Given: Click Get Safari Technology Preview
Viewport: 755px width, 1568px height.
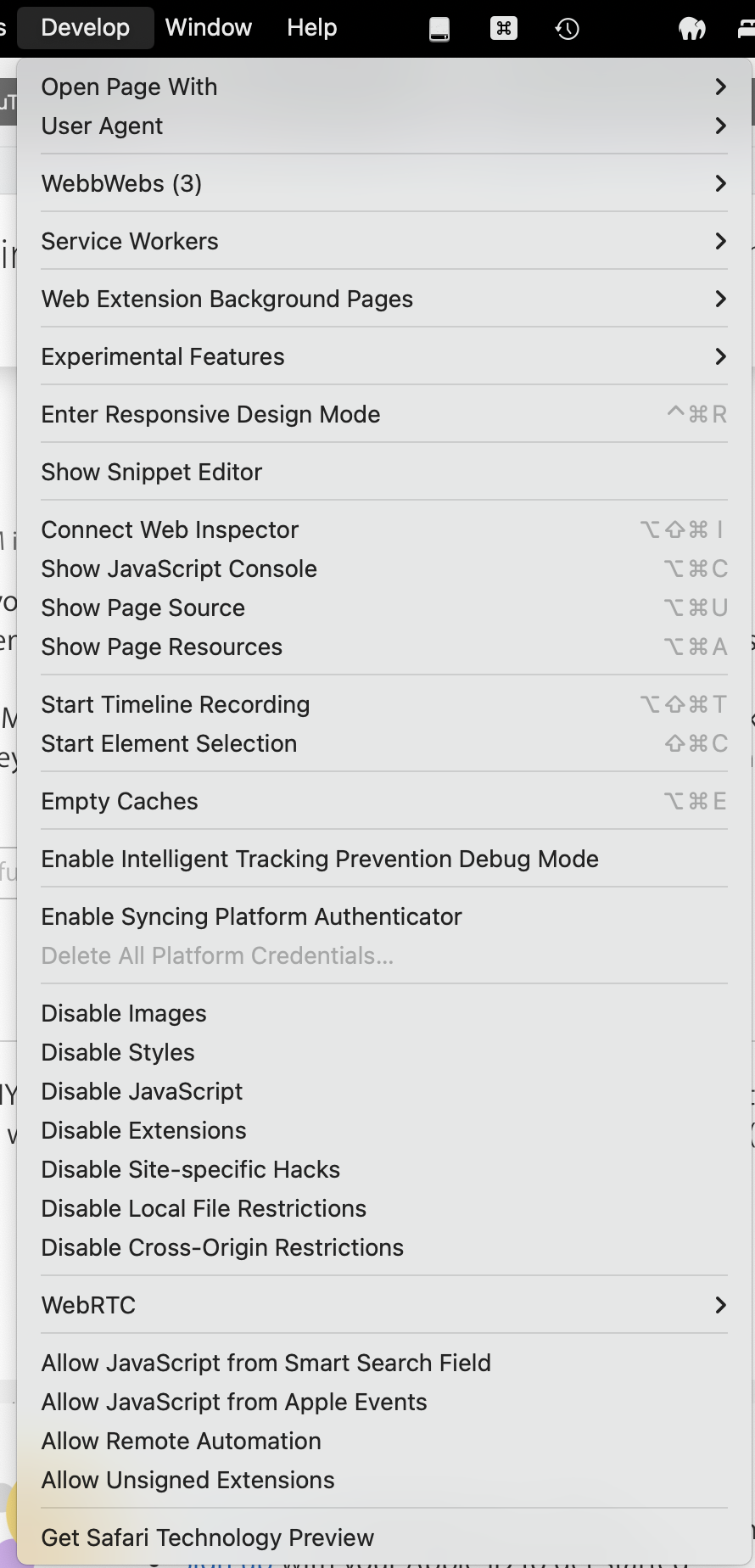Looking at the screenshot, I should (x=208, y=1537).
